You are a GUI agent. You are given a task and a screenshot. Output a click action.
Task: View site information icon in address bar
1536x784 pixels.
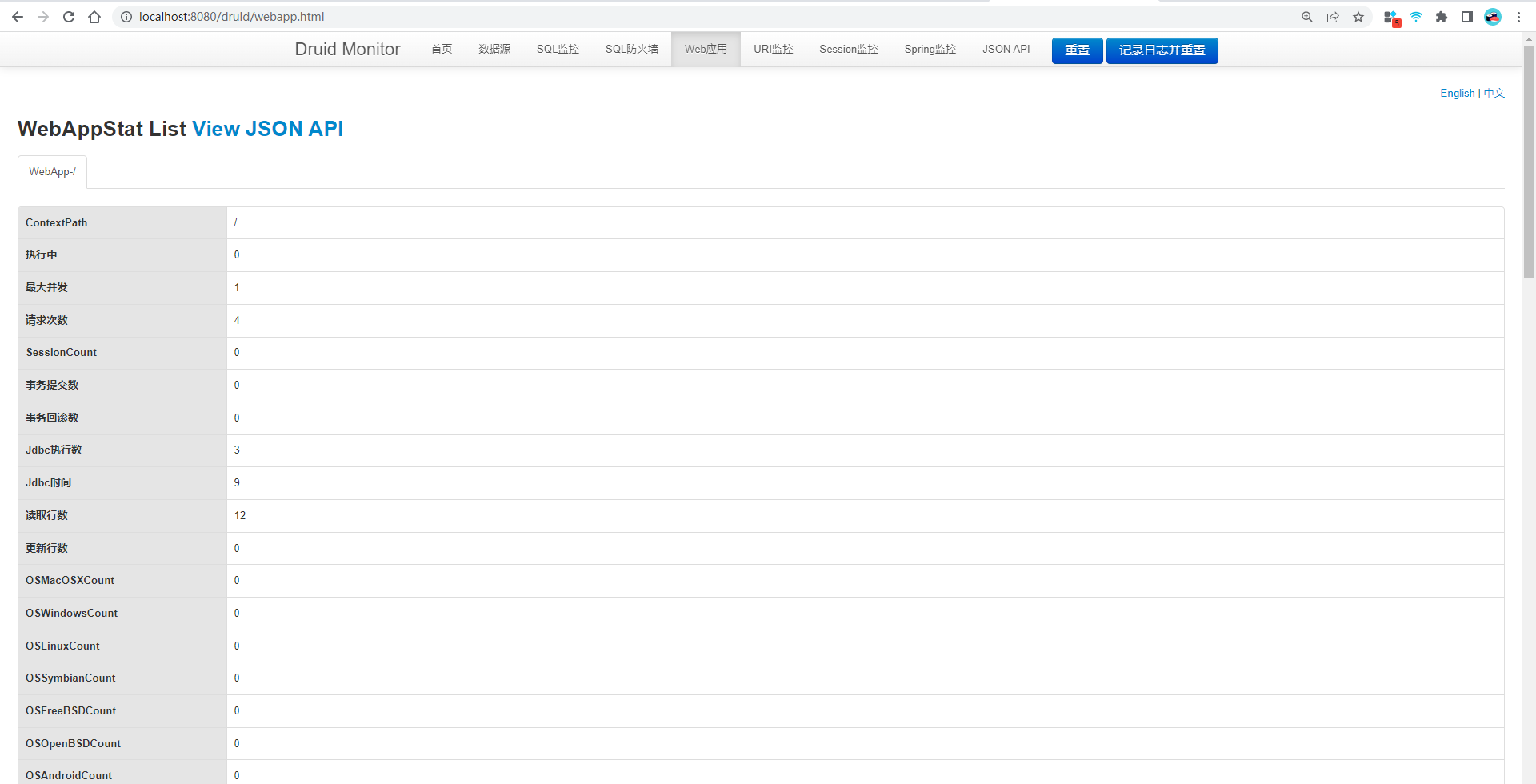[x=126, y=17]
